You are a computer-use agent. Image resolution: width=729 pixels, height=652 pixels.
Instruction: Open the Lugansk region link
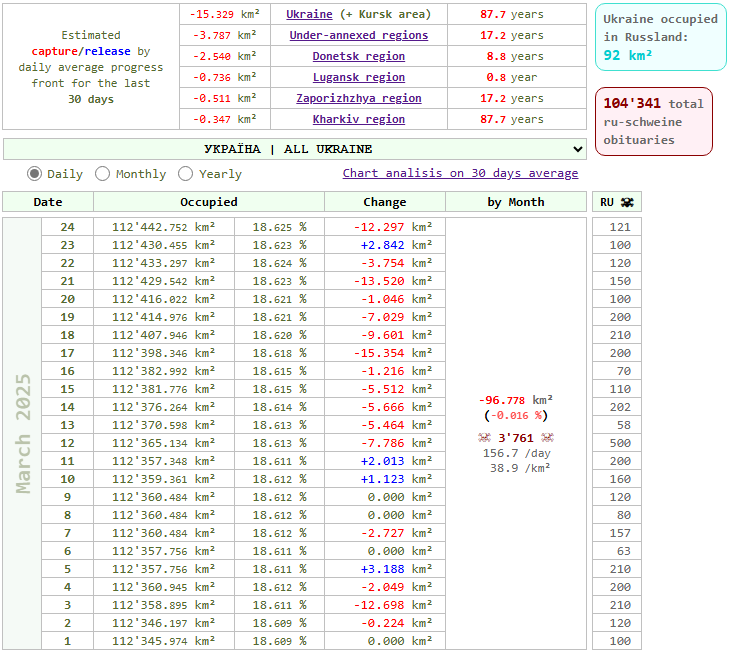[358, 77]
